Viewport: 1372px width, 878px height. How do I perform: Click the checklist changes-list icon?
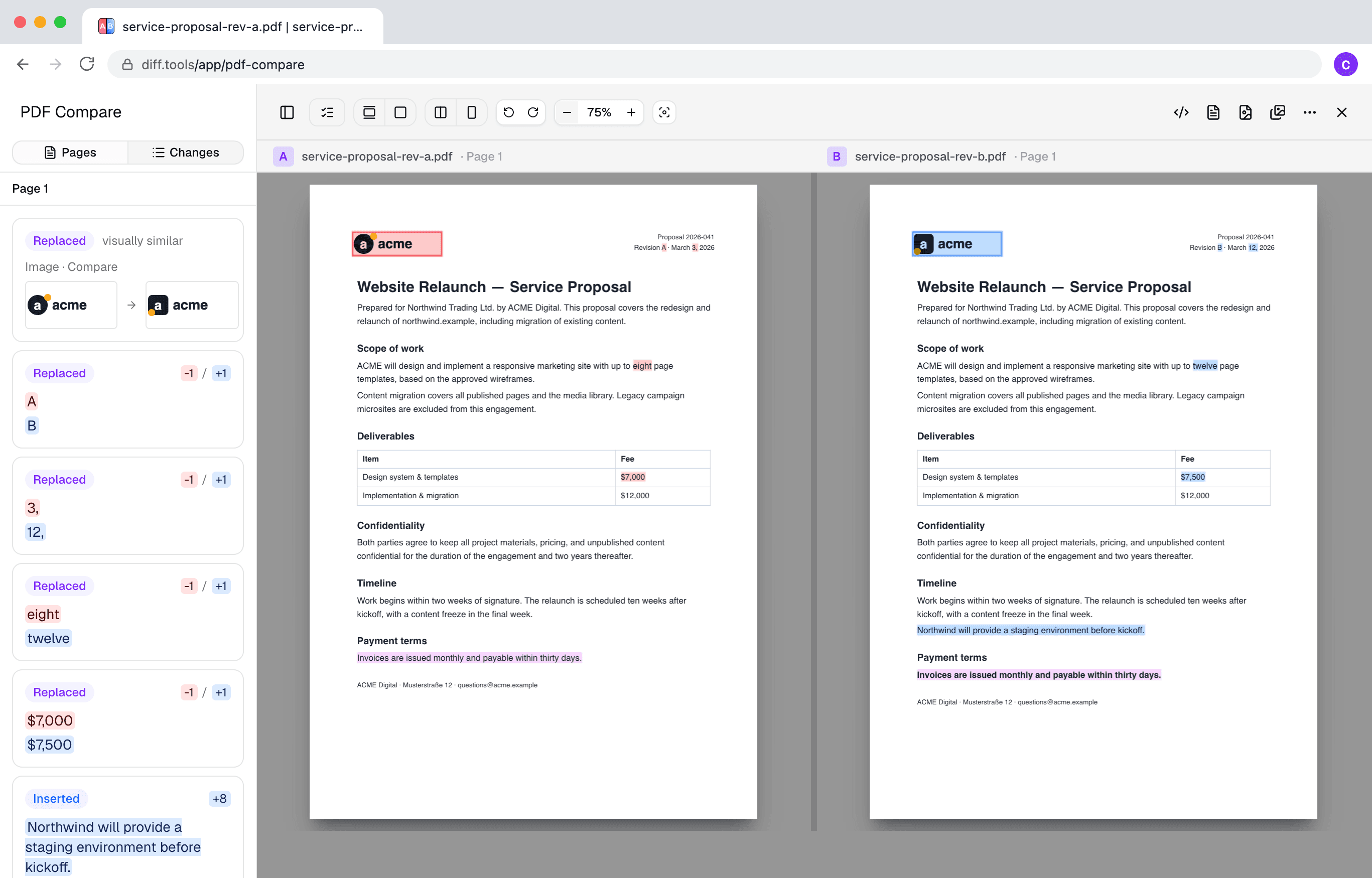pyautogui.click(x=327, y=112)
